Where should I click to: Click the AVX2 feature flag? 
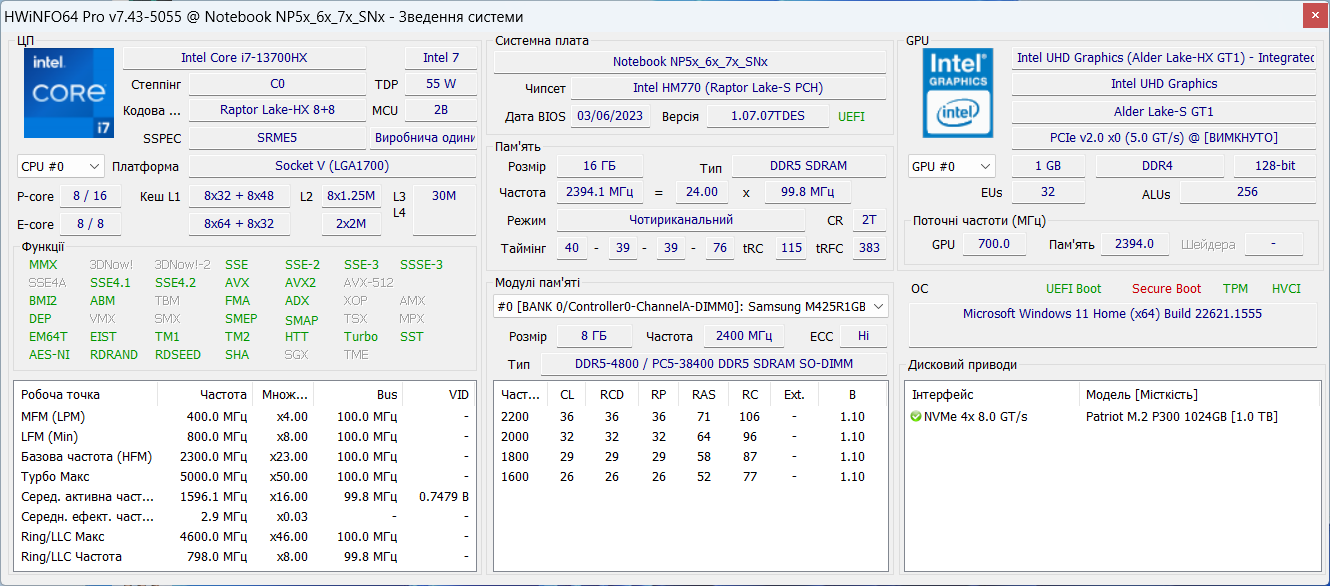coord(299,283)
